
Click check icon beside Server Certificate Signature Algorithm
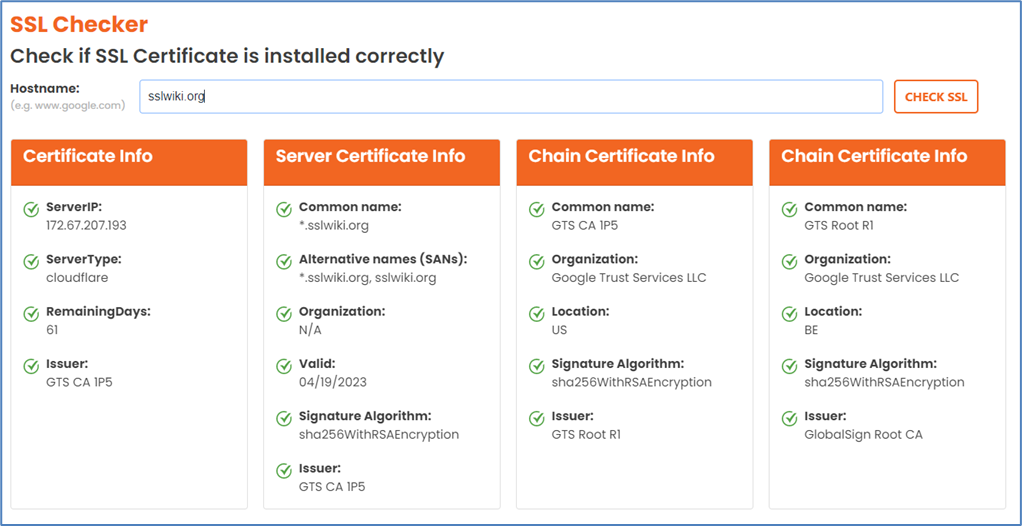coord(284,418)
